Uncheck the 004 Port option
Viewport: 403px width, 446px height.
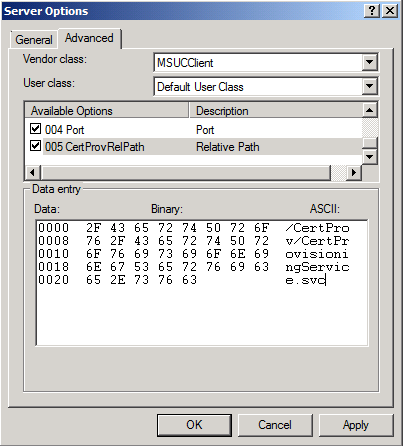pyautogui.click(x=35, y=129)
